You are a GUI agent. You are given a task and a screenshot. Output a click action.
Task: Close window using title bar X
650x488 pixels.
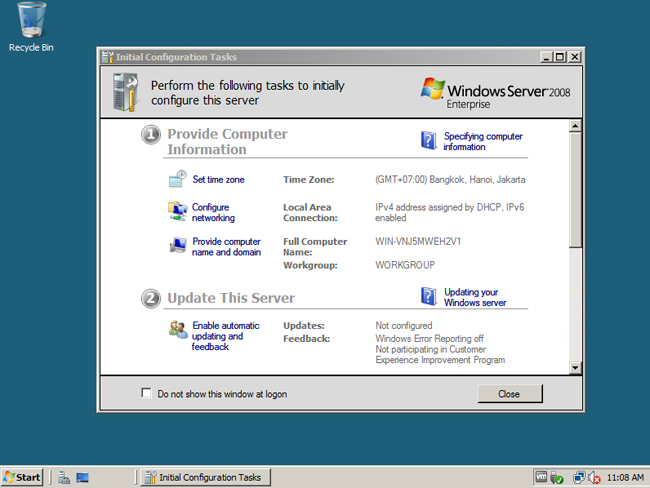[575, 57]
